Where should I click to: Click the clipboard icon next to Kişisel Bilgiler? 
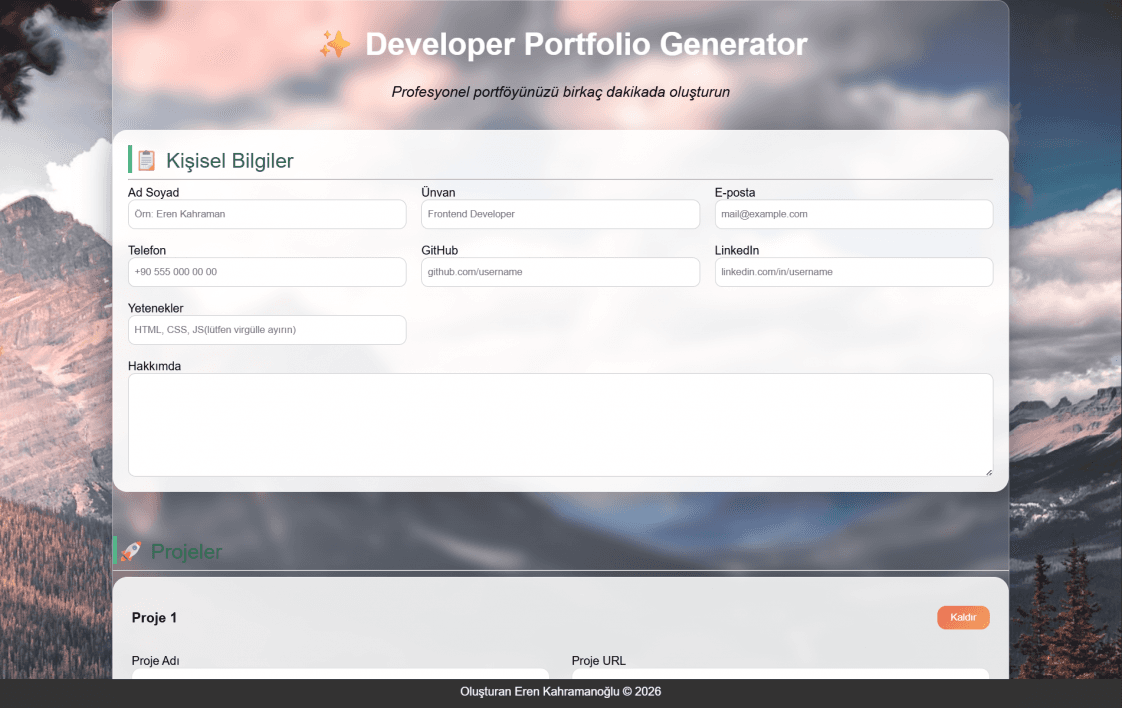coord(147,160)
